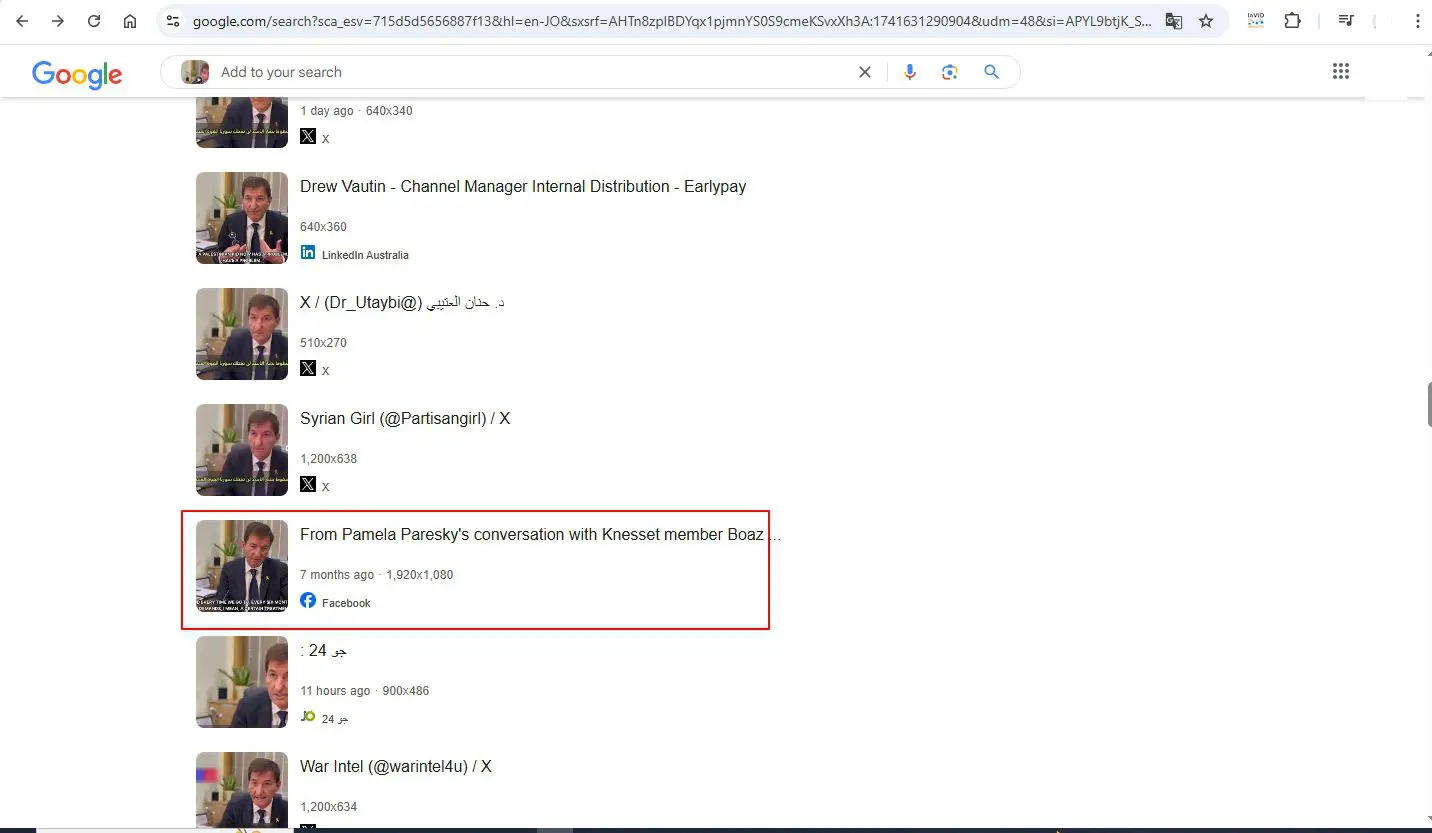Click the "1 day ago" text
The width and height of the screenshot is (1432, 833).
click(327, 111)
